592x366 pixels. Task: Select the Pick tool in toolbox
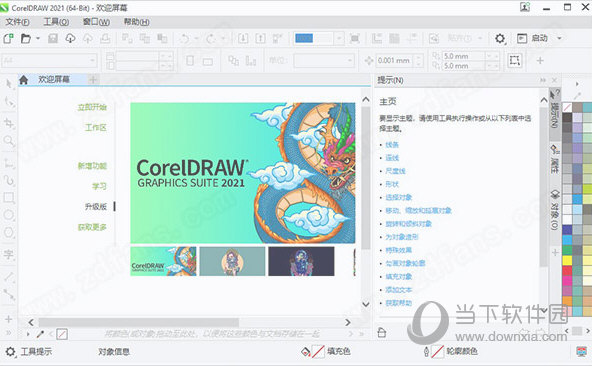[x=8, y=83]
